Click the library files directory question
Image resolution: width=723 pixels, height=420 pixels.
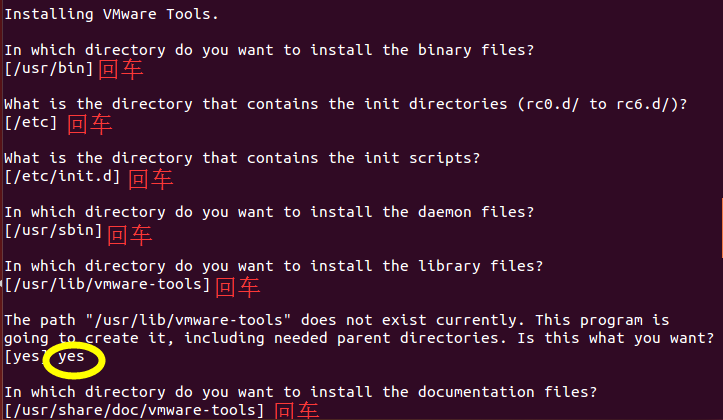[x=274, y=266]
